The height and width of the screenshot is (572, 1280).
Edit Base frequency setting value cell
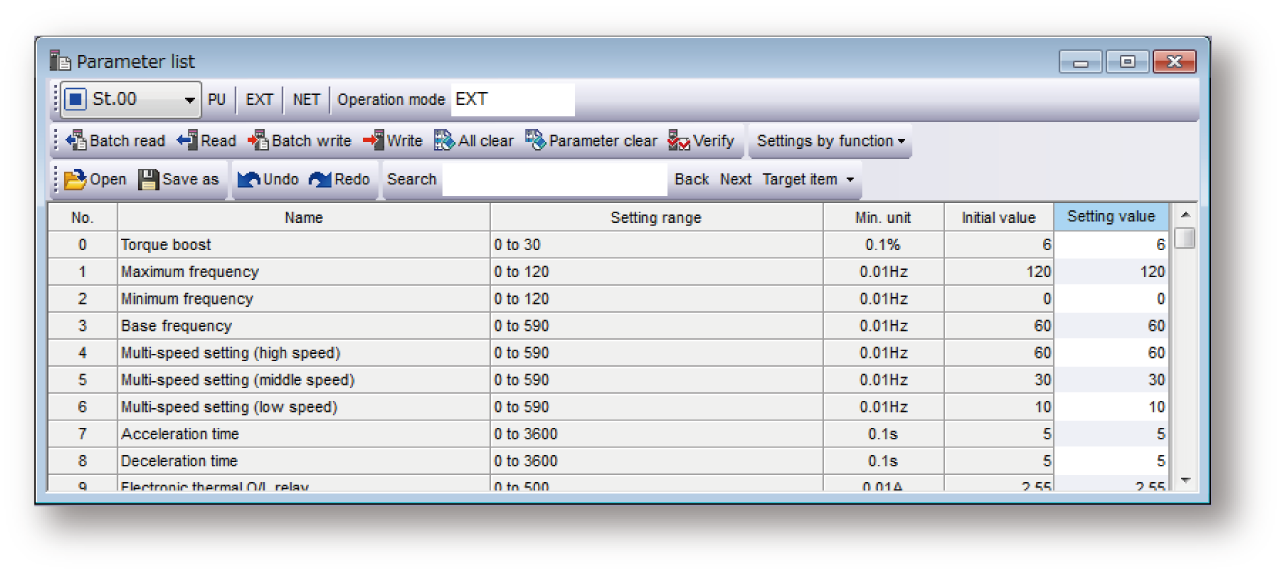(1111, 326)
